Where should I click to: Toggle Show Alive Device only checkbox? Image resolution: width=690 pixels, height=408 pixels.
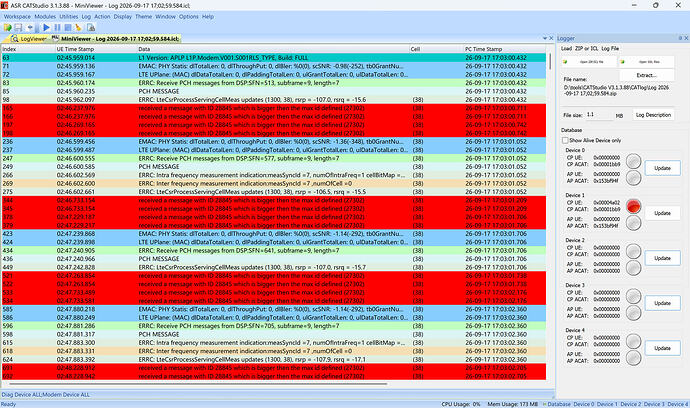pos(565,140)
